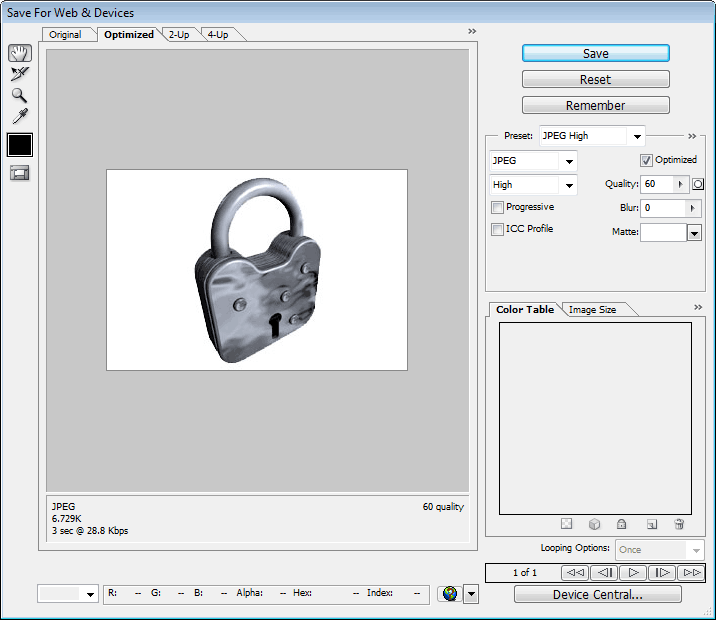Click the Quality value field
The height and width of the screenshot is (620, 716).
pos(657,184)
